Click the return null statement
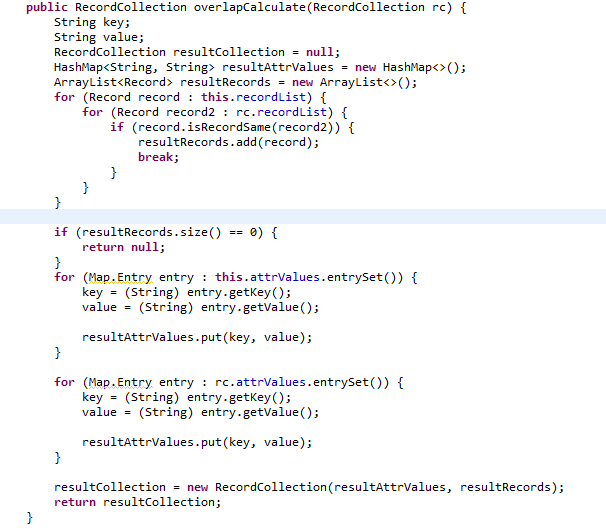This screenshot has width=606, height=529. (x=123, y=247)
